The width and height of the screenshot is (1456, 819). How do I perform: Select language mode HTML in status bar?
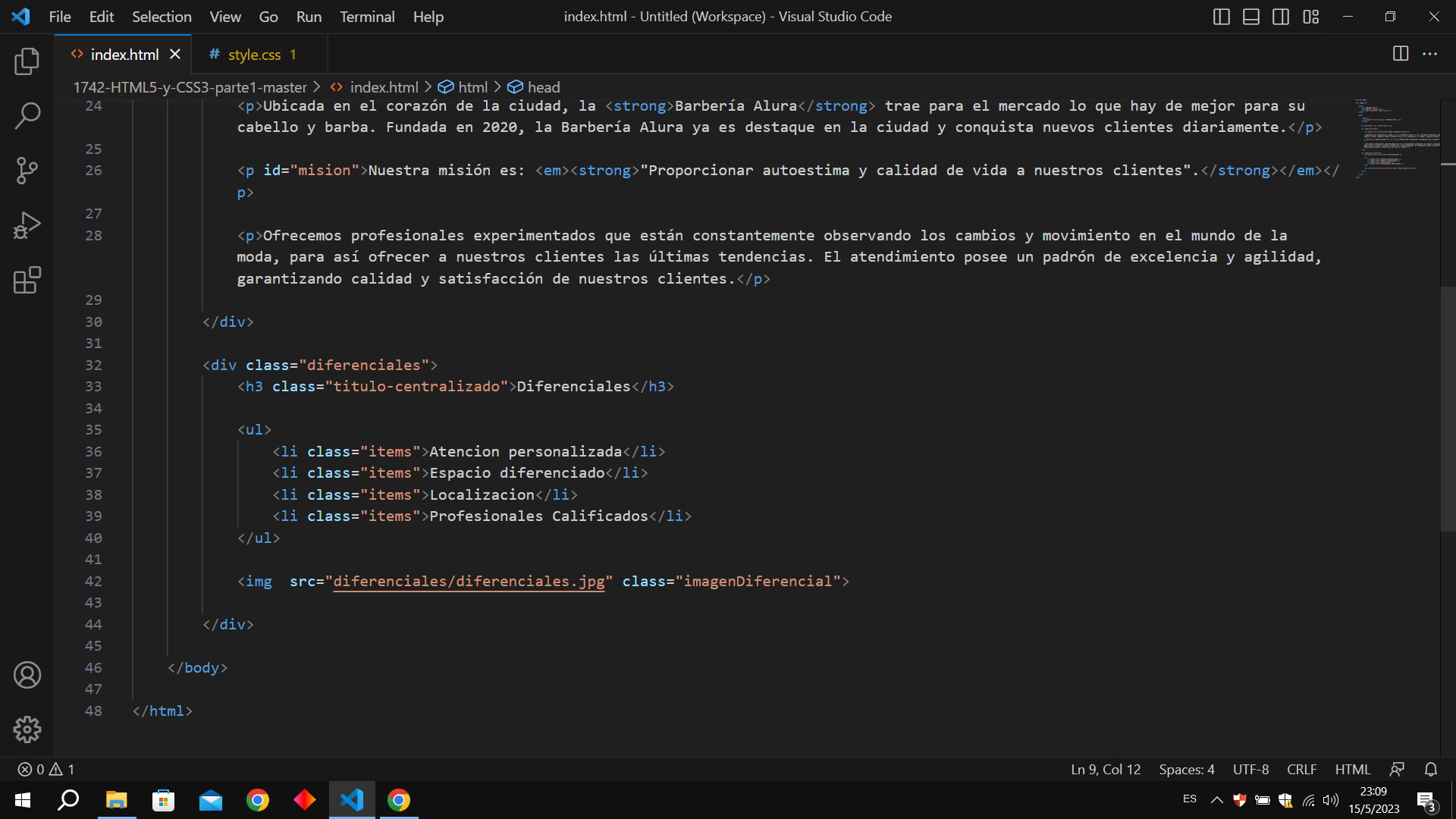coord(1353,770)
